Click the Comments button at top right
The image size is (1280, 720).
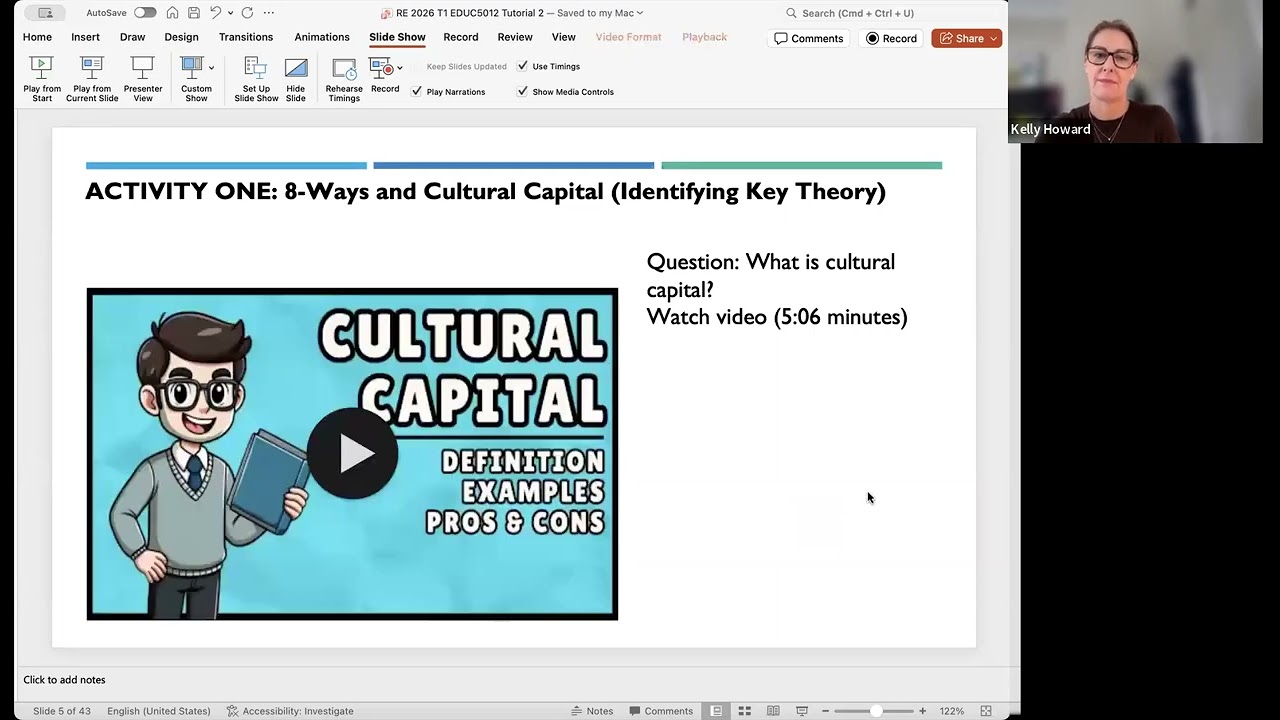(808, 38)
